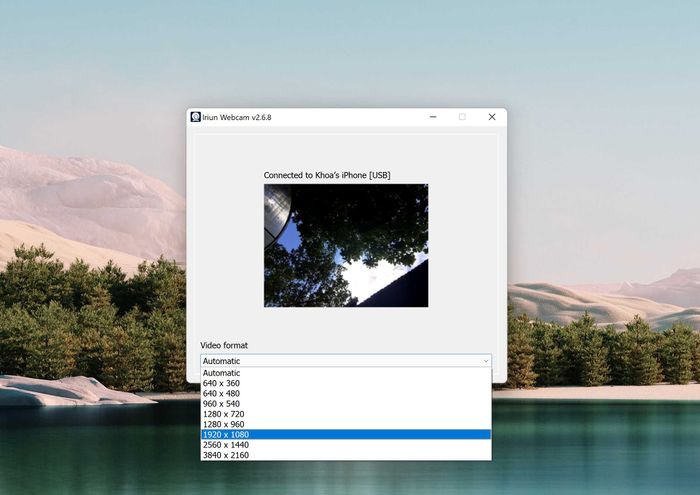The height and width of the screenshot is (495, 700).
Task: Click the Iriun Webcam v2.6.8 title text
Action: [x=237, y=117]
